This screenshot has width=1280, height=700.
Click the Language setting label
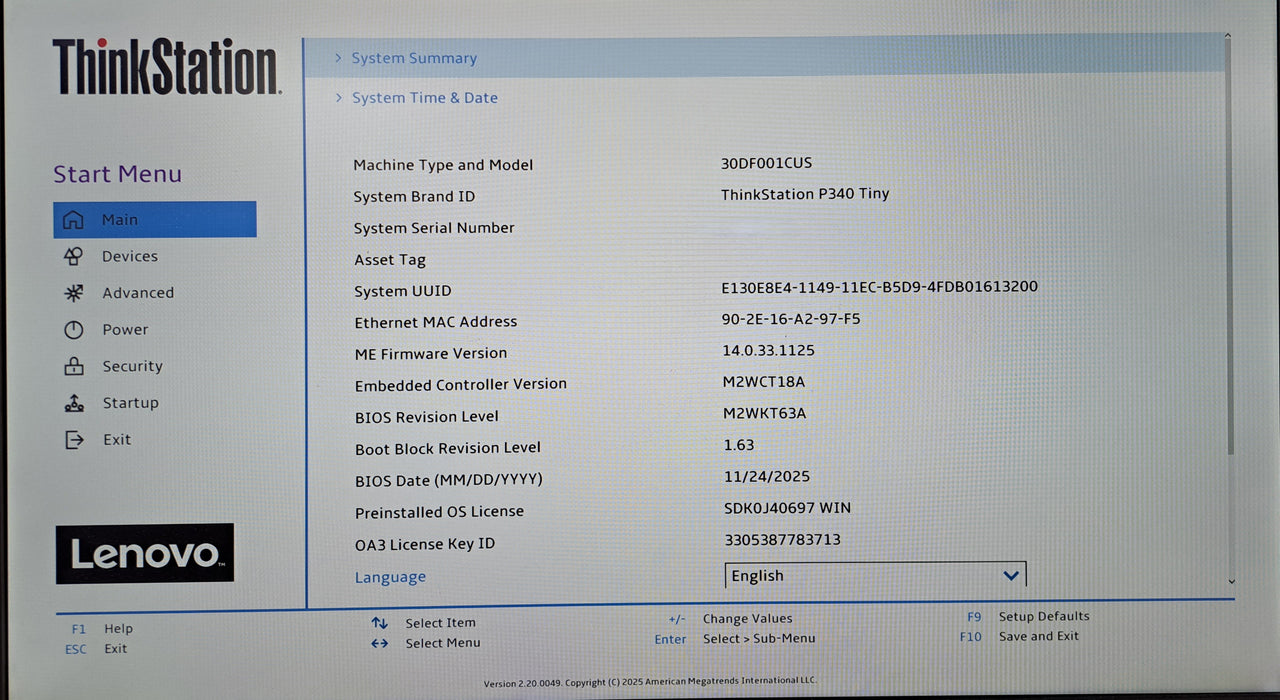click(x=390, y=577)
